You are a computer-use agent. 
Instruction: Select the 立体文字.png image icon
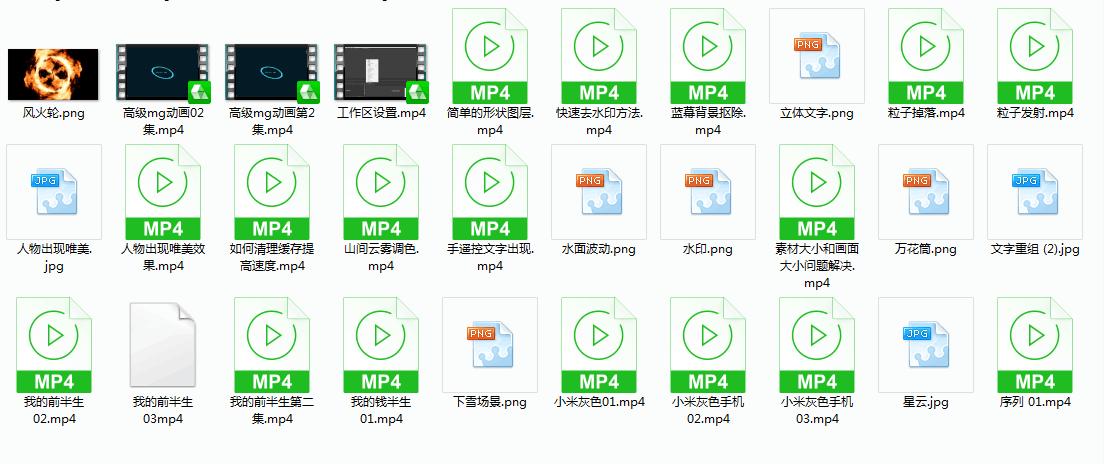coord(817,56)
